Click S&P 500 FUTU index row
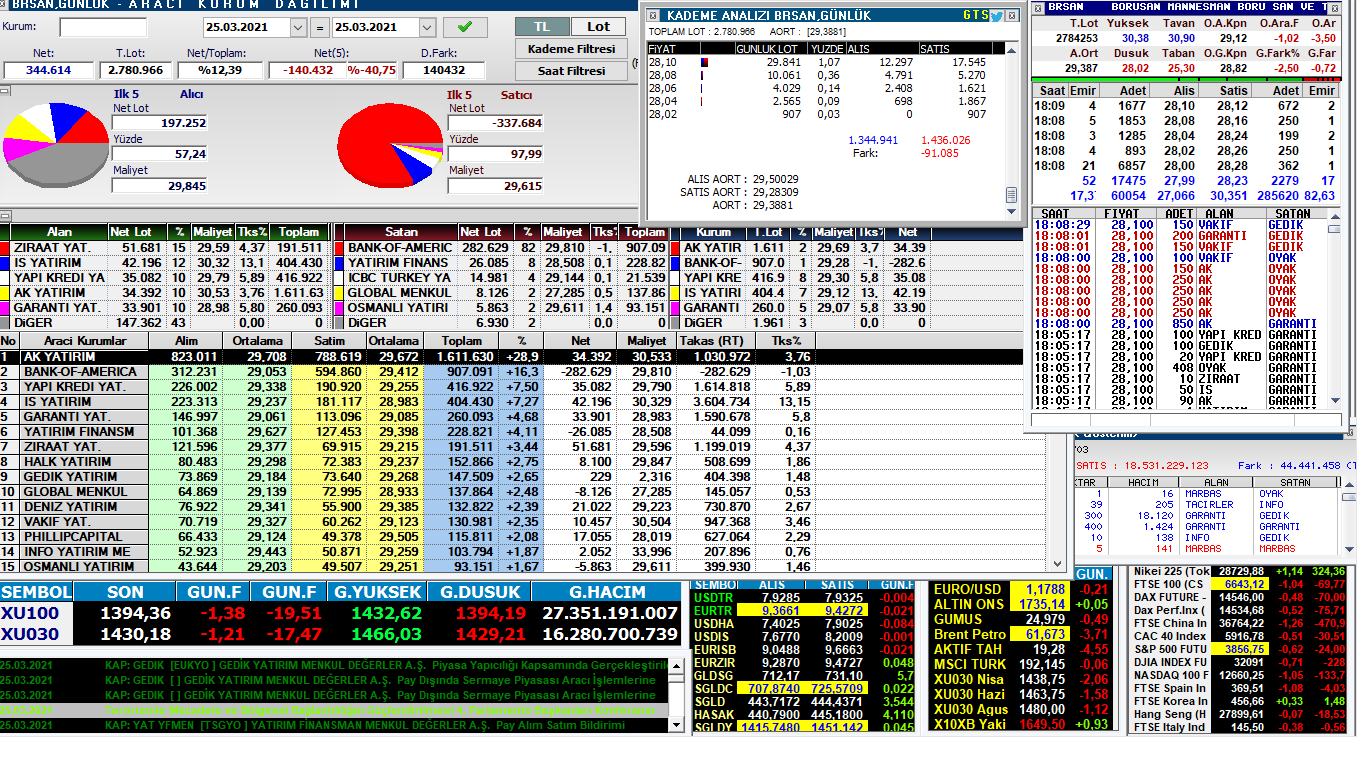The image size is (1366, 768). 1239,649
